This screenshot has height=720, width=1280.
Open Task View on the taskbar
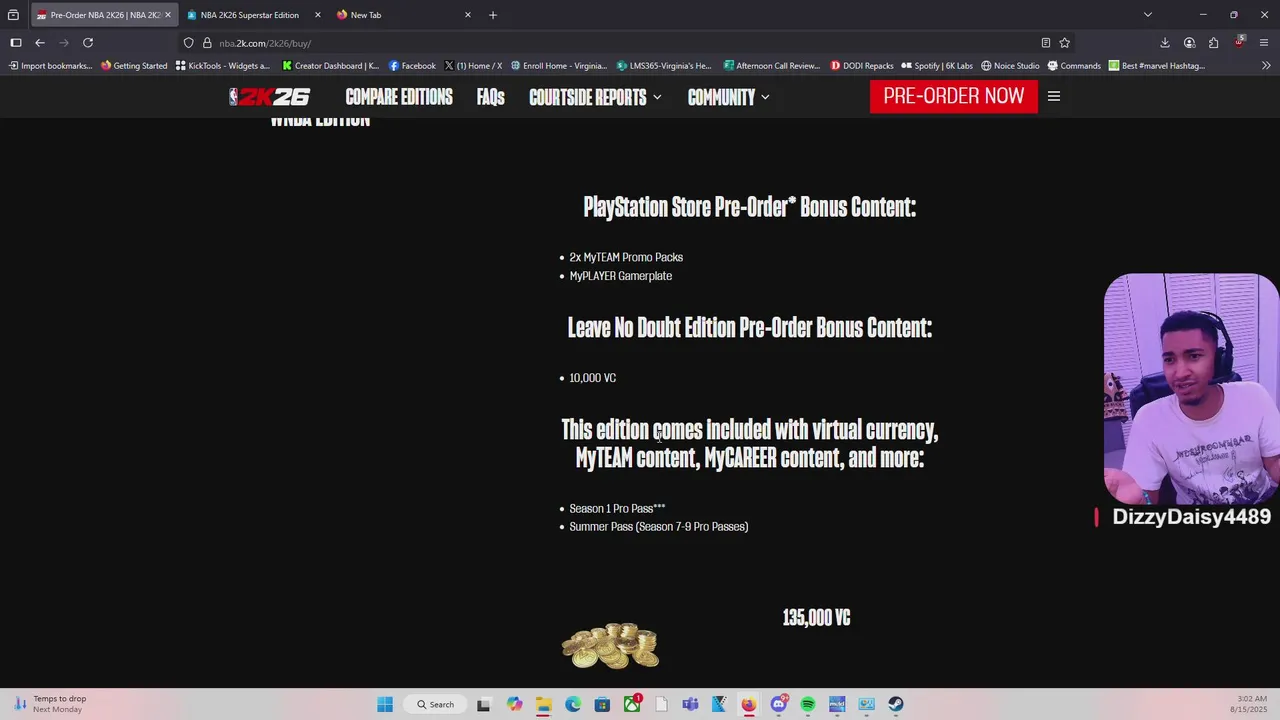point(484,704)
